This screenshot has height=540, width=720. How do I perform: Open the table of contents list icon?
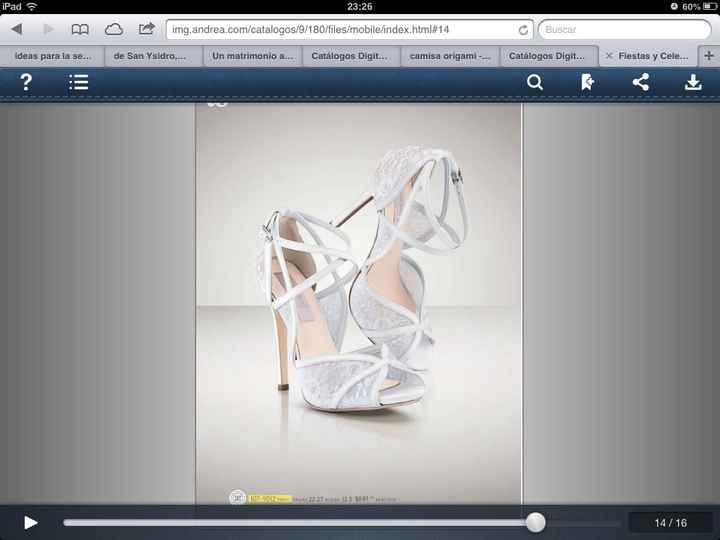pyautogui.click(x=79, y=83)
